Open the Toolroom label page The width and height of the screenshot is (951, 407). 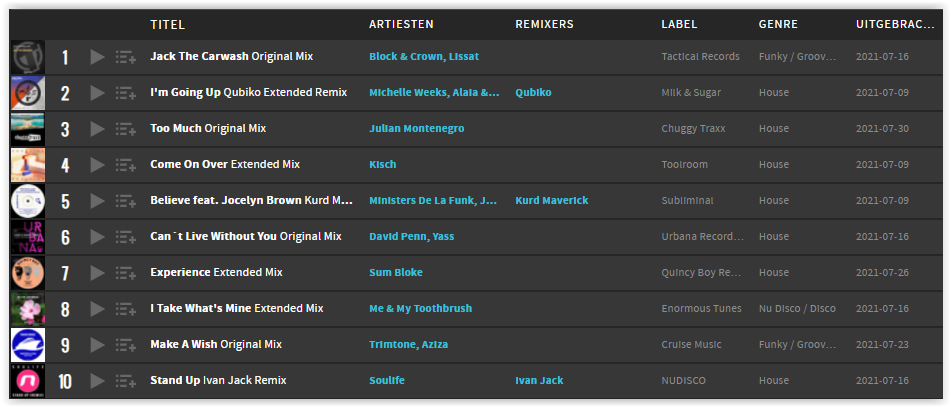(x=684, y=164)
